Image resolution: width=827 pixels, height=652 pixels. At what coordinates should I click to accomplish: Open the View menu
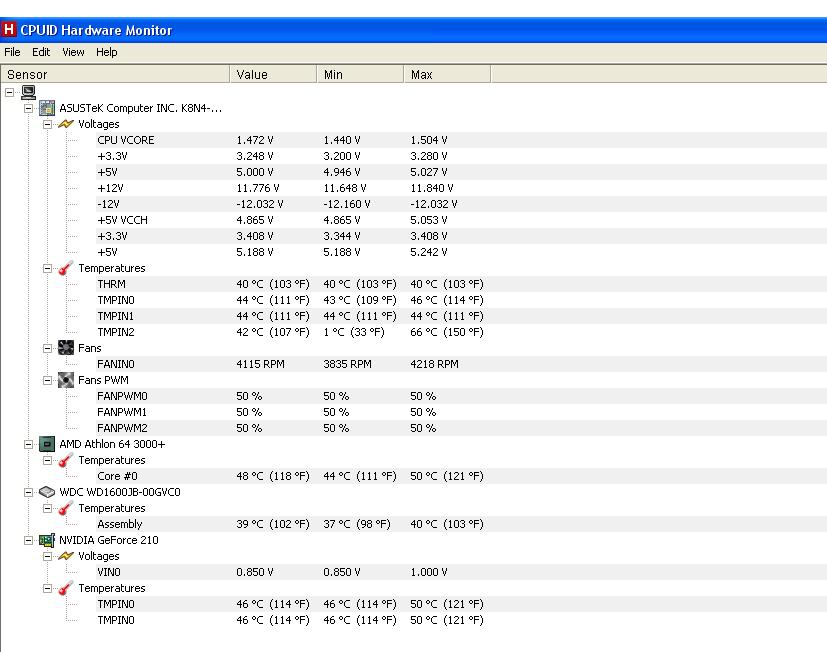pyautogui.click(x=73, y=52)
